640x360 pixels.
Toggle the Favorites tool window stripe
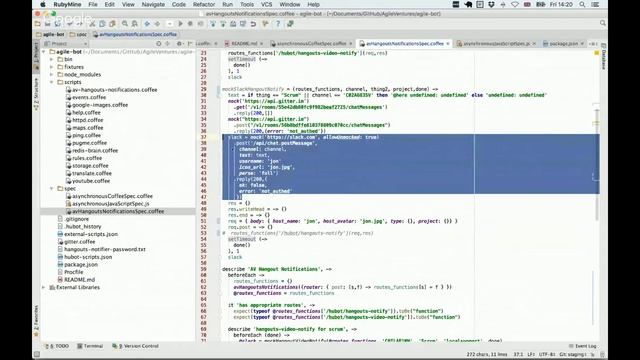[36, 321]
